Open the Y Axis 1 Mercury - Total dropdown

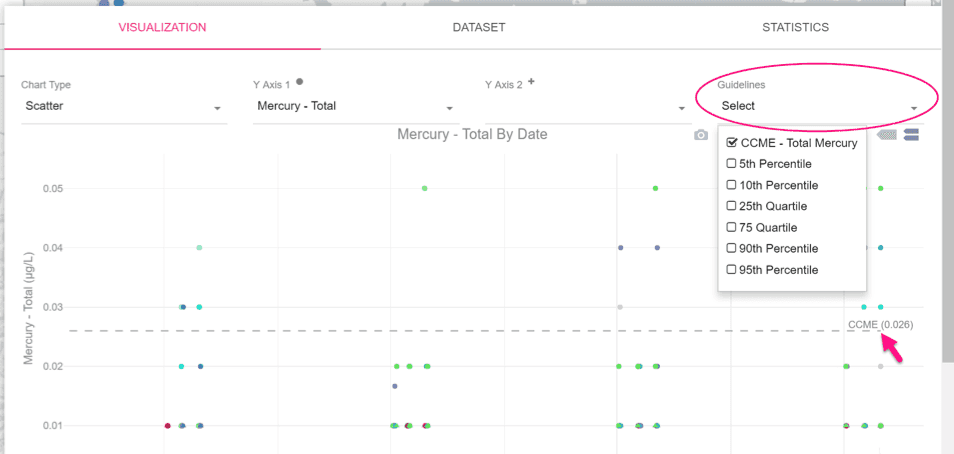[356, 107]
